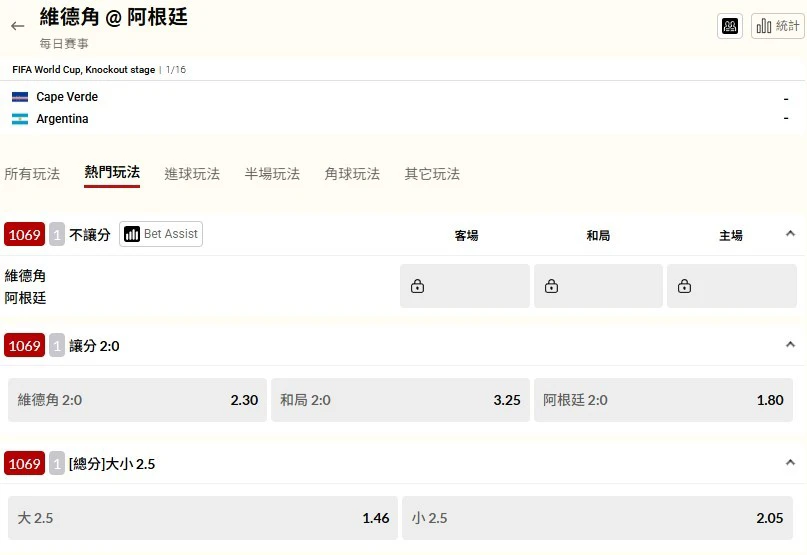This screenshot has width=807, height=555.
Task: Open Bet Assist for 不讓分
Action: (x=161, y=234)
